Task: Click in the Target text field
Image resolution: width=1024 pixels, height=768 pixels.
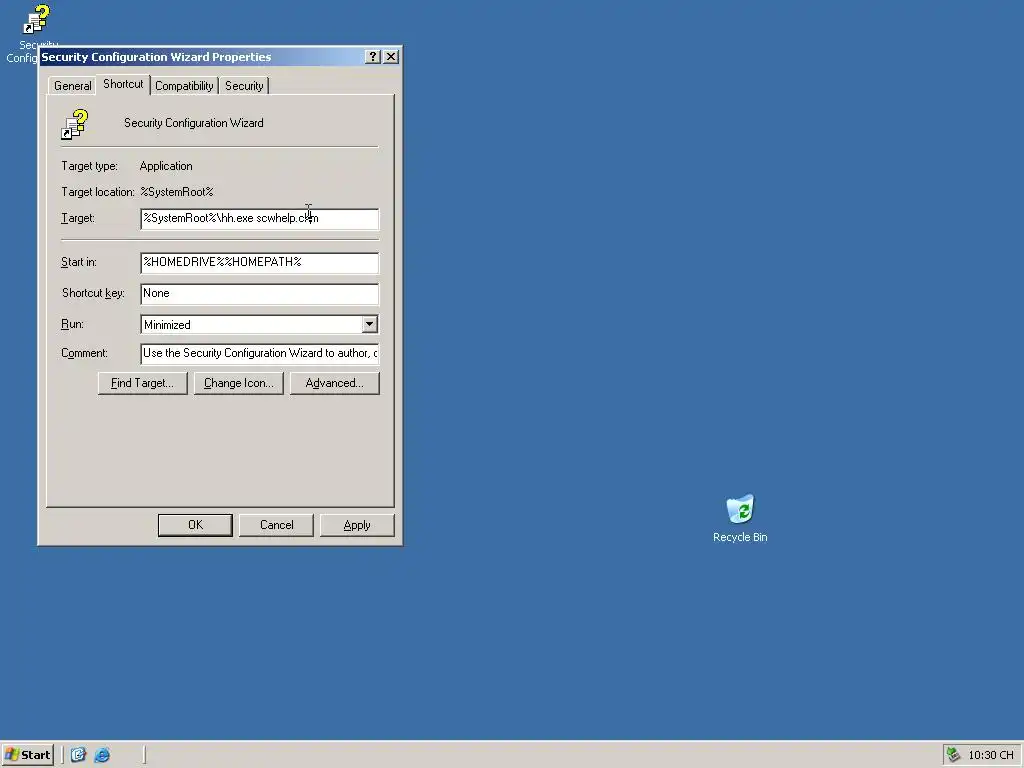Action: point(259,219)
